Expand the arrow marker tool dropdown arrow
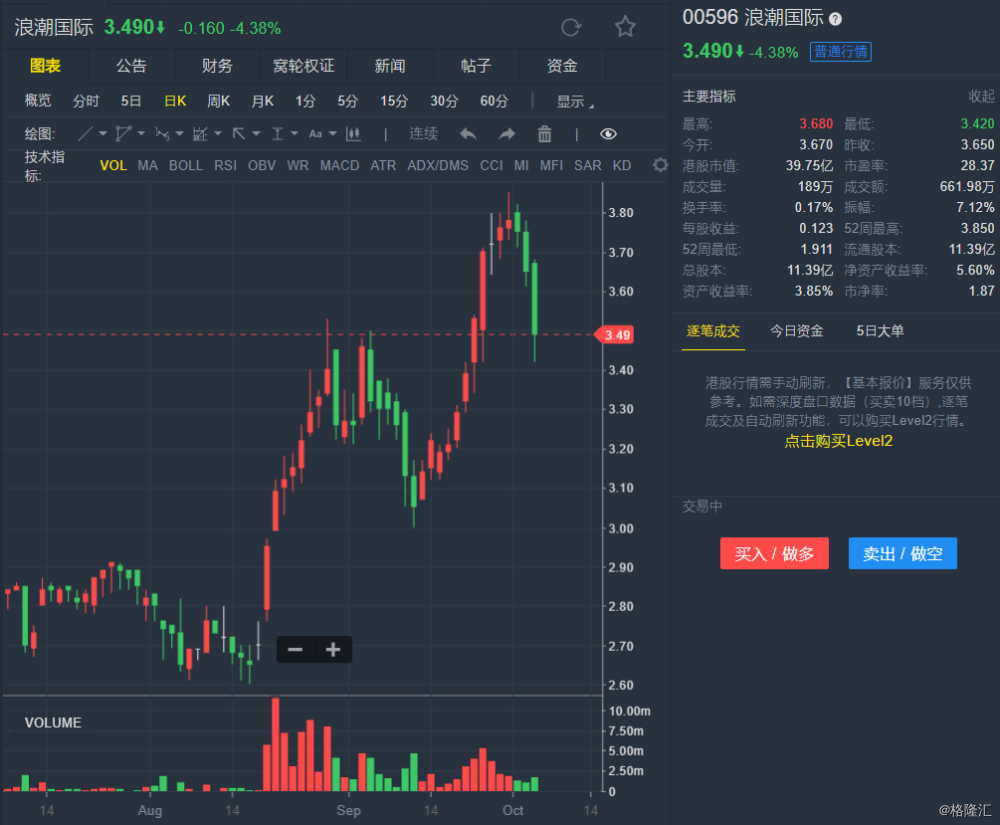Viewport: 1000px width, 825px height. [256, 134]
